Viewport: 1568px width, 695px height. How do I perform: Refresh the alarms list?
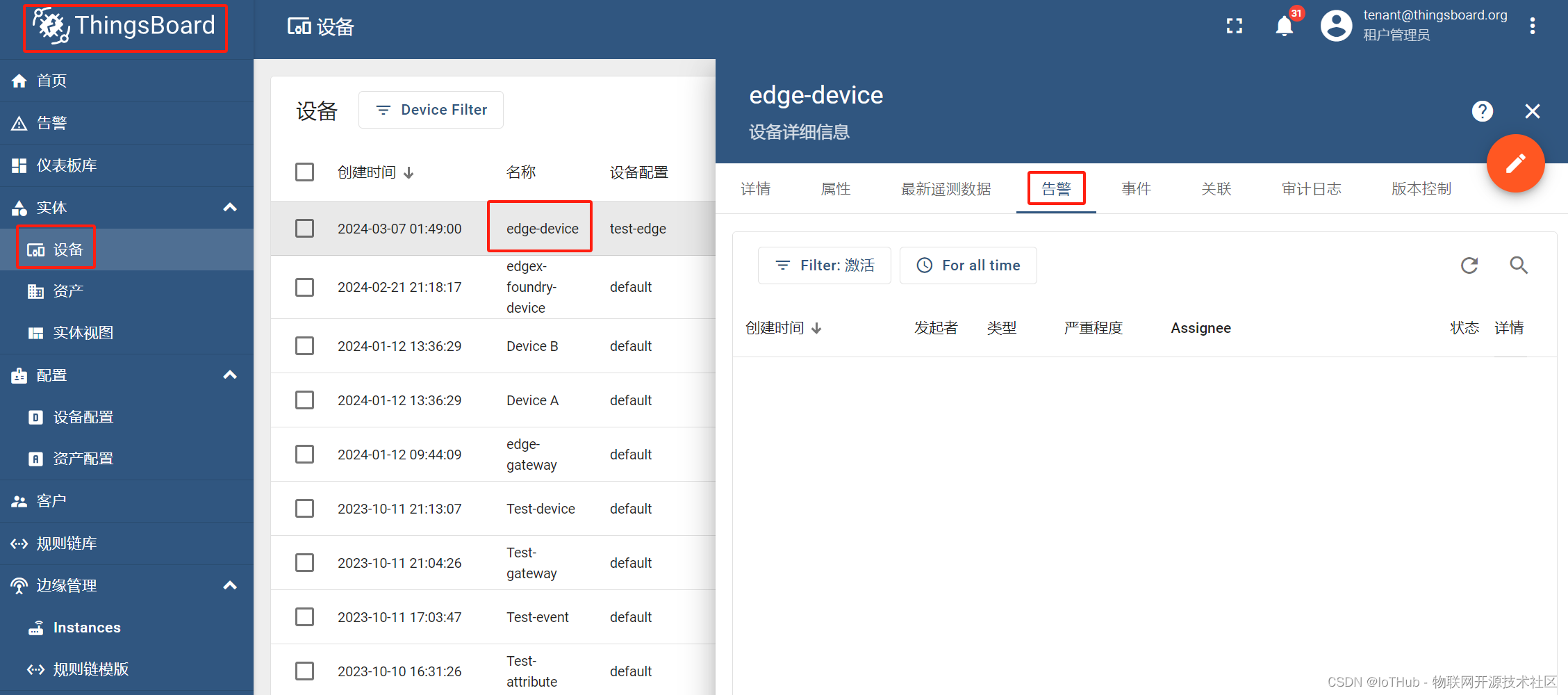[1469, 265]
